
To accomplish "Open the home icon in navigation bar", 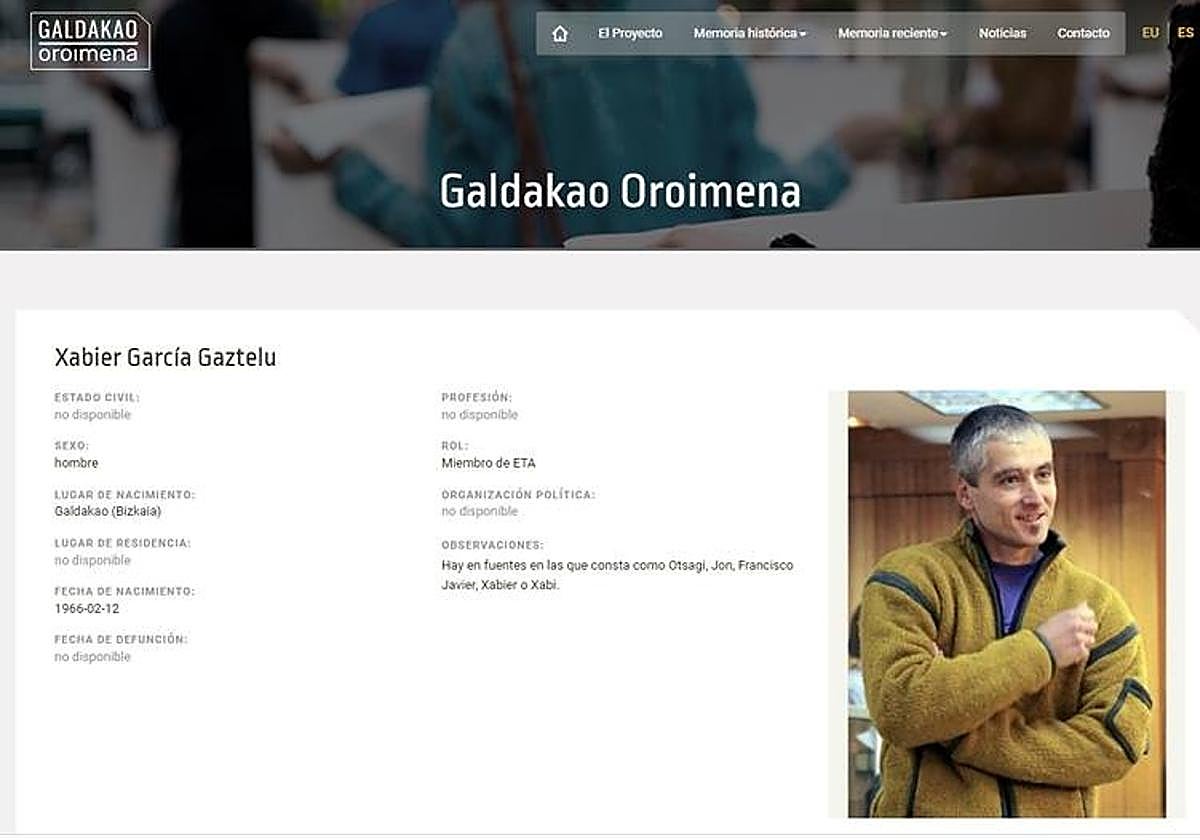I will 560,33.
